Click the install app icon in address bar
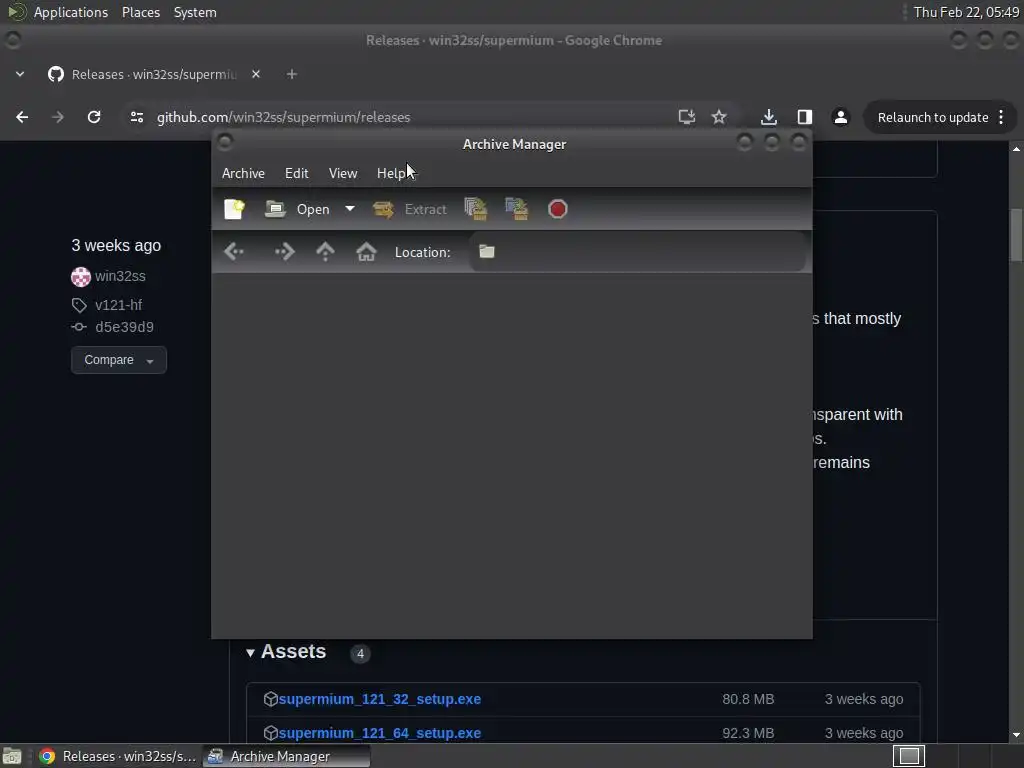Image resolution: width=1024 pixels, height=768 pixels. [686, 117]
